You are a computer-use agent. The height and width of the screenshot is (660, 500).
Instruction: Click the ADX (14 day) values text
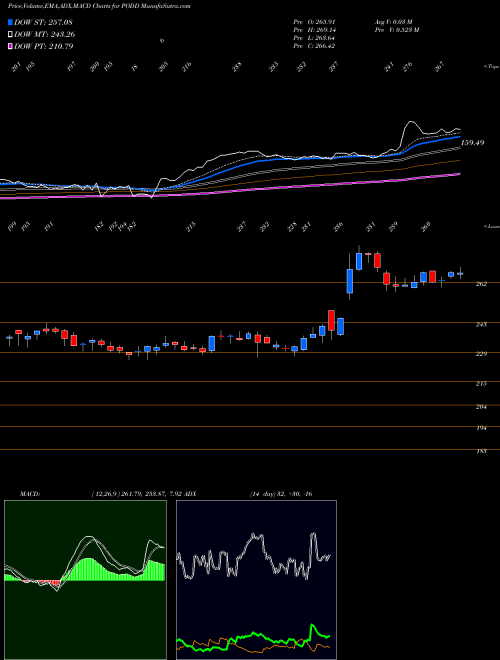coord(281,493)
